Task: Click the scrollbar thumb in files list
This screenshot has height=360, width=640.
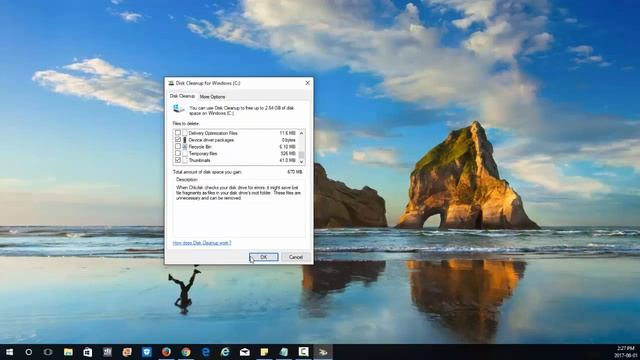Action: [x=301, y=155]
